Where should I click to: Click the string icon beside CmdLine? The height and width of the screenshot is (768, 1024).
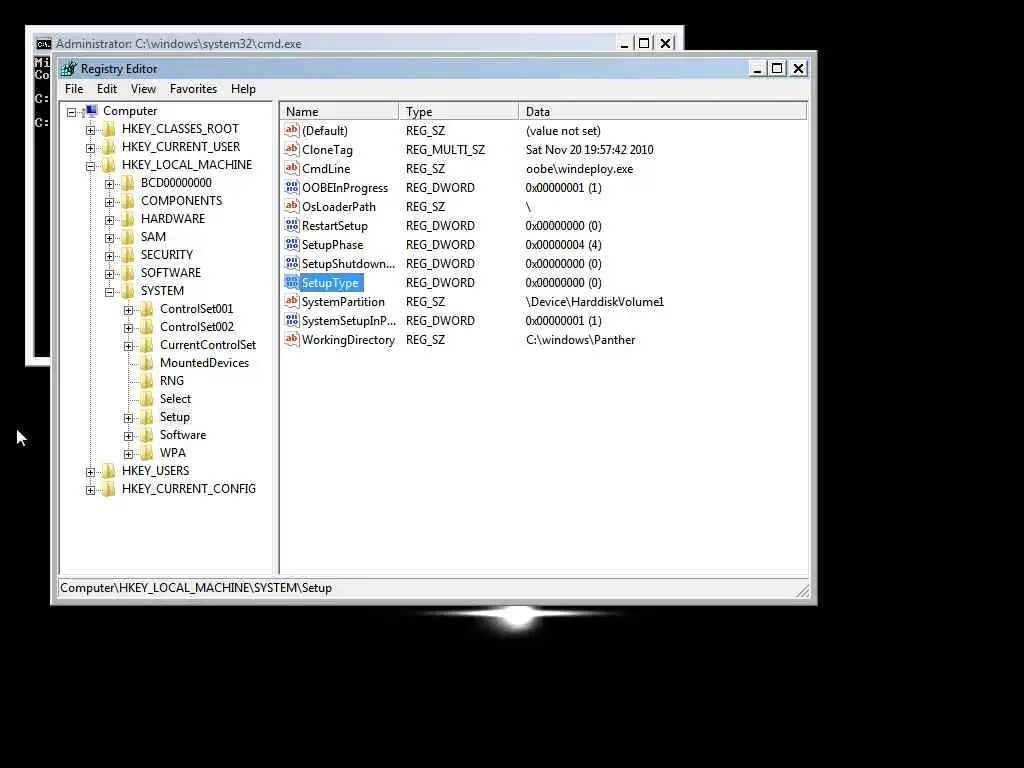(x=292, y=168)
